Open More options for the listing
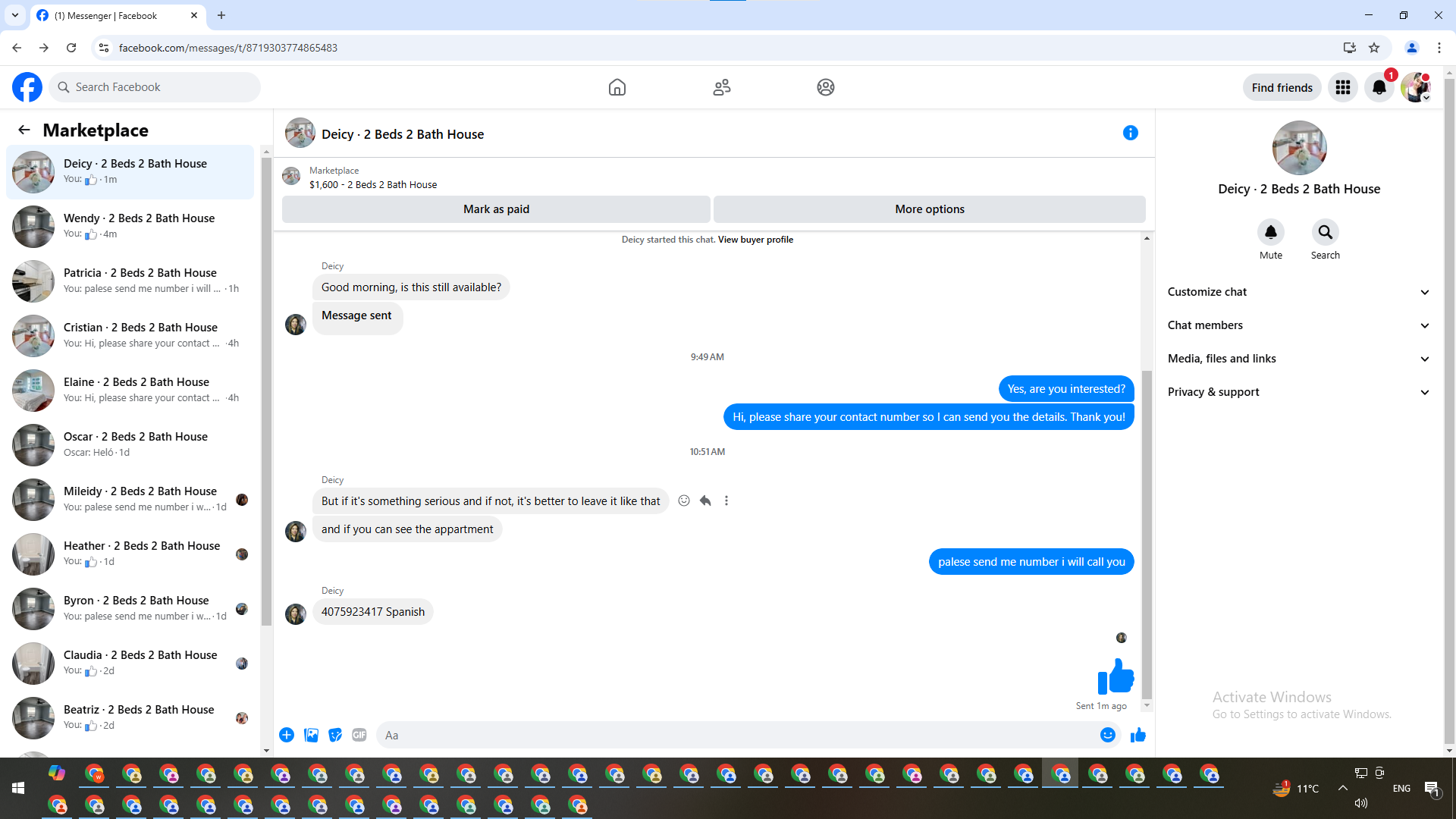1456x819 pixels. 930,209
